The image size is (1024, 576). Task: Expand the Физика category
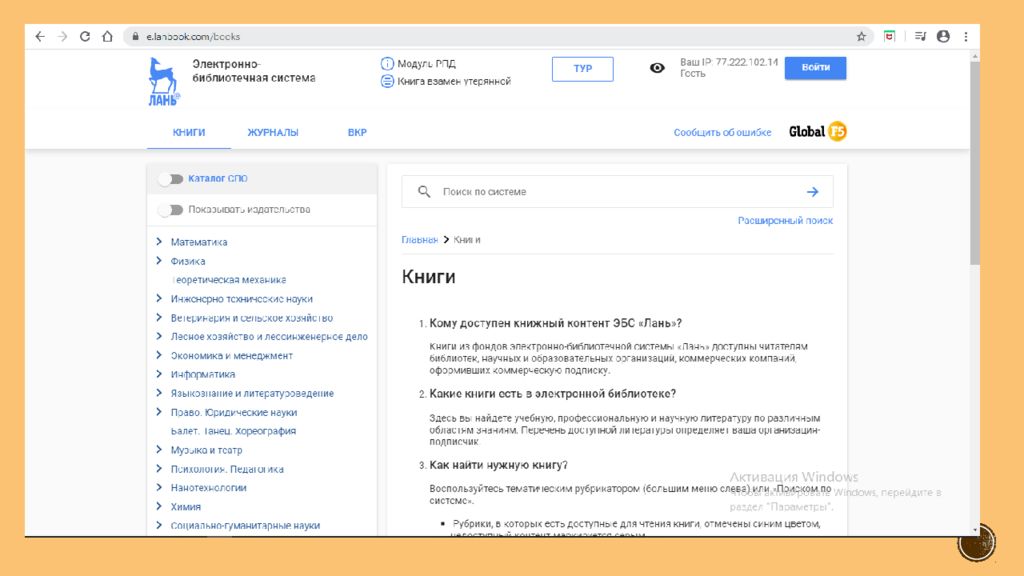pos(159,261)
